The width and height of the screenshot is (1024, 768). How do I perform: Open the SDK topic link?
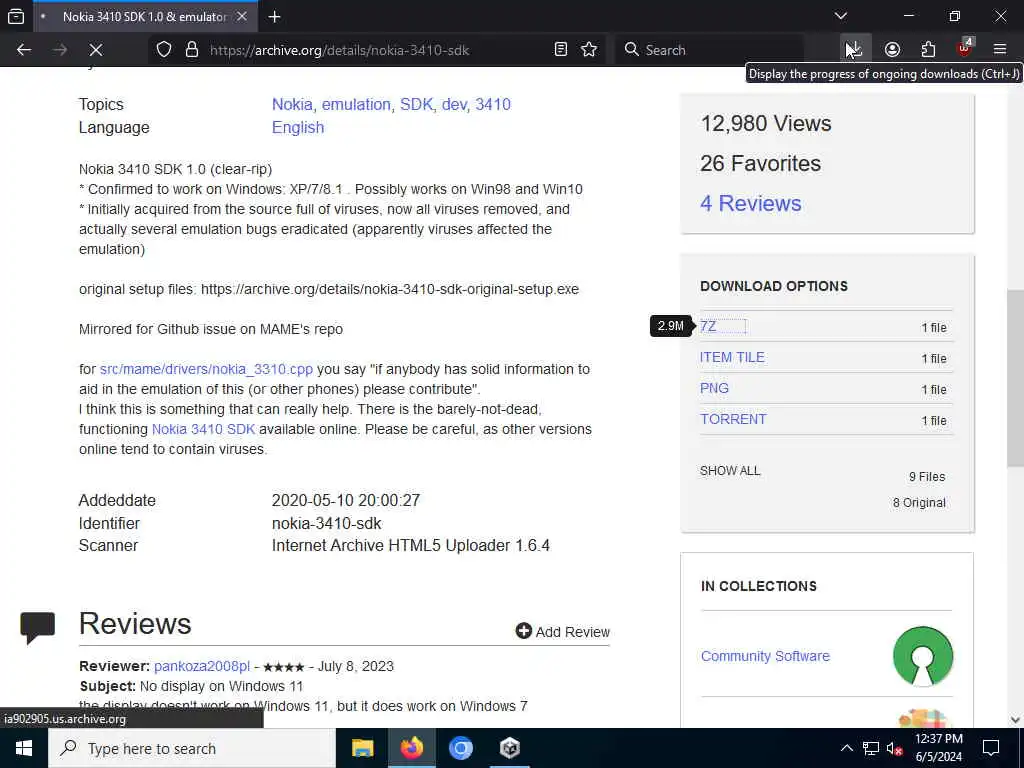point(416,104)
